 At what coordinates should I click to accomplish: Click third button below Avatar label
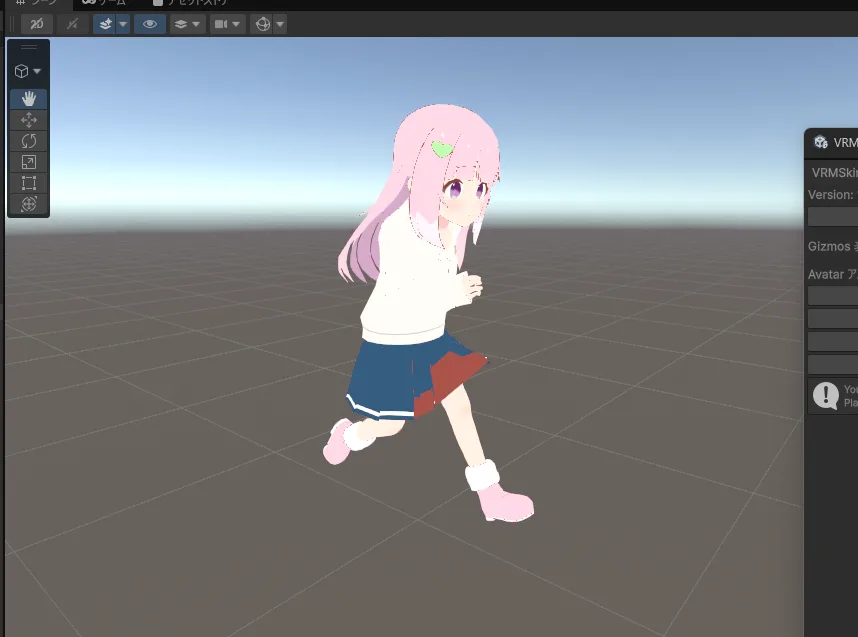point(833,341)
